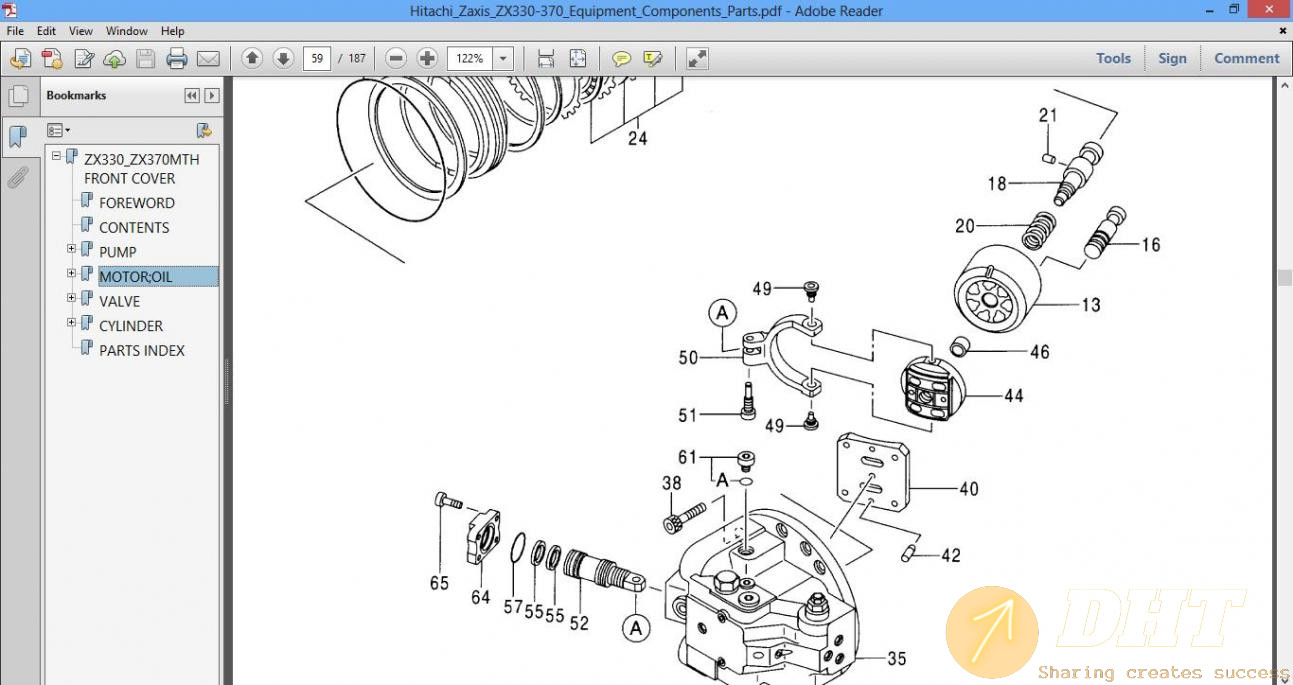Image resolution: width=1293 pixels, height=685 pixels.
Task: Open the Help menu
Action: pos(172,31)
